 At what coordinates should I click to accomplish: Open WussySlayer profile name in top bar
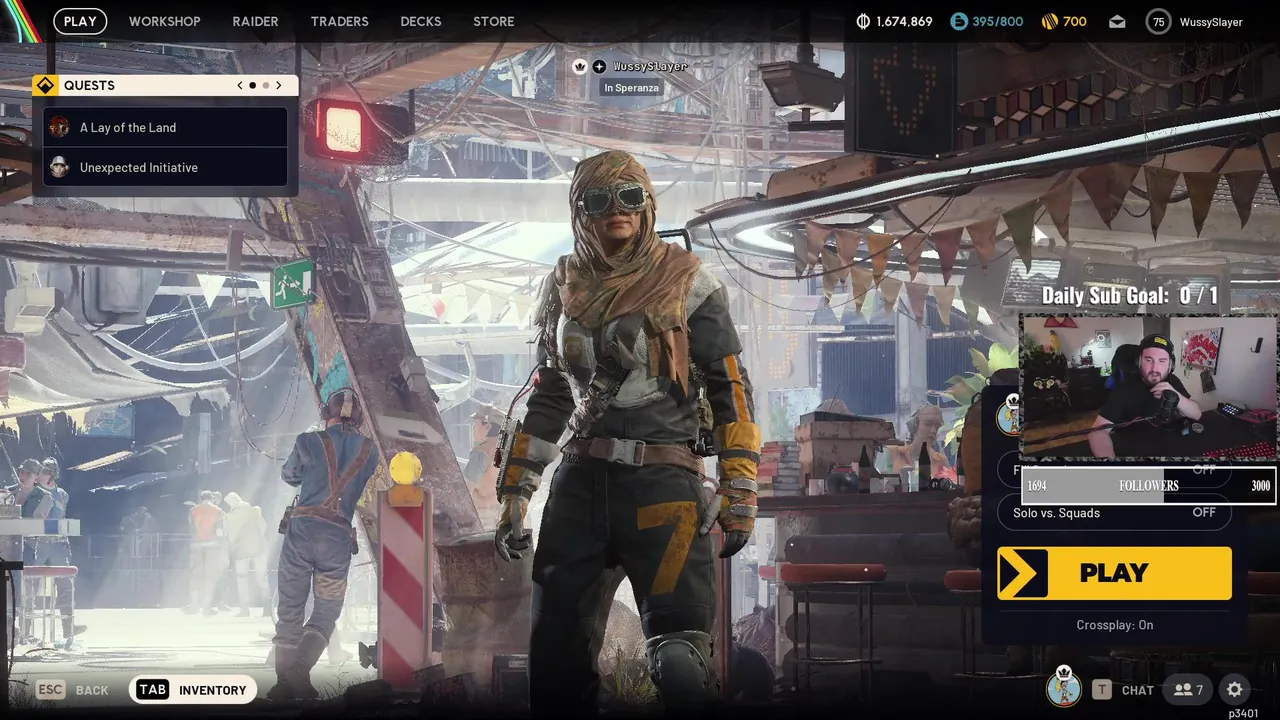click(1211, 22)
